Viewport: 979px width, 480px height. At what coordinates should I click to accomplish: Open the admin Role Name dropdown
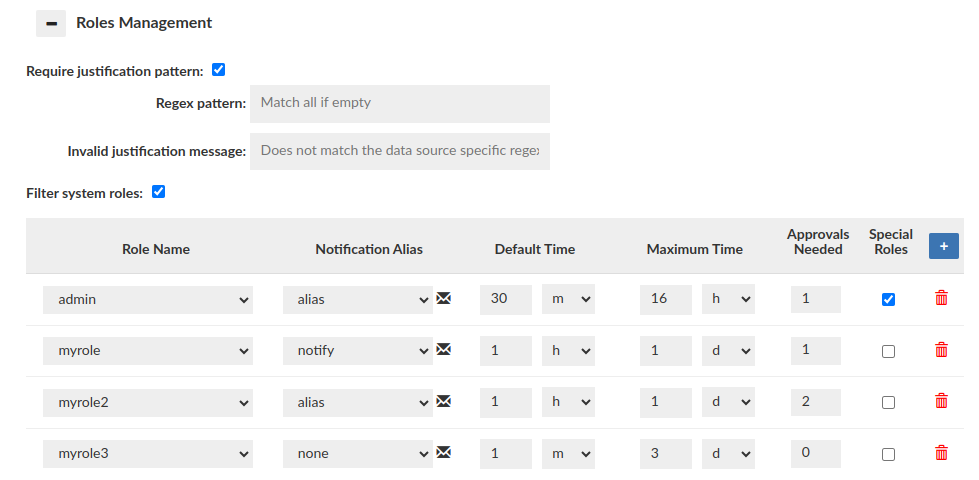148,299
